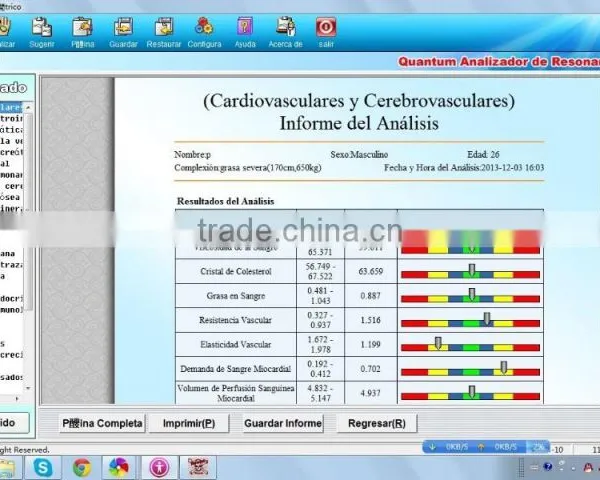Image resolution: width=600 pixels, height=480 pixels.
Task: Open the Configura settings icon
Action: [204, 27]
